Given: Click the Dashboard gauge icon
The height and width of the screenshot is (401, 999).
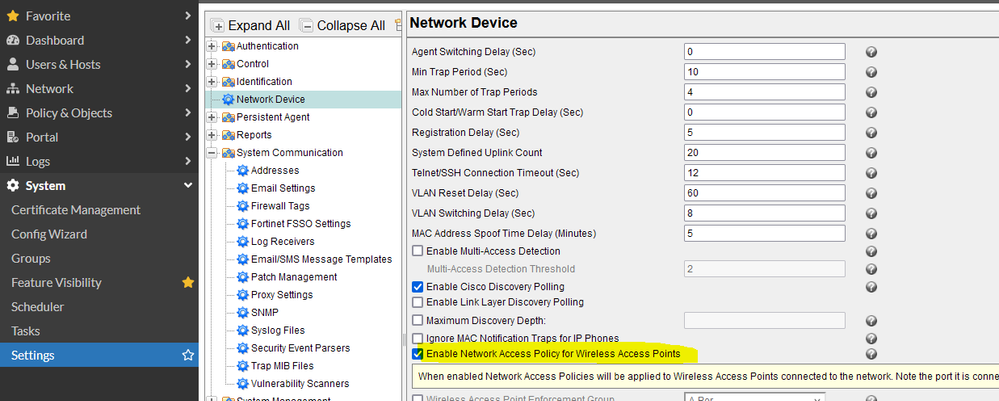Looking at the screenshot, I should (14, 40).
